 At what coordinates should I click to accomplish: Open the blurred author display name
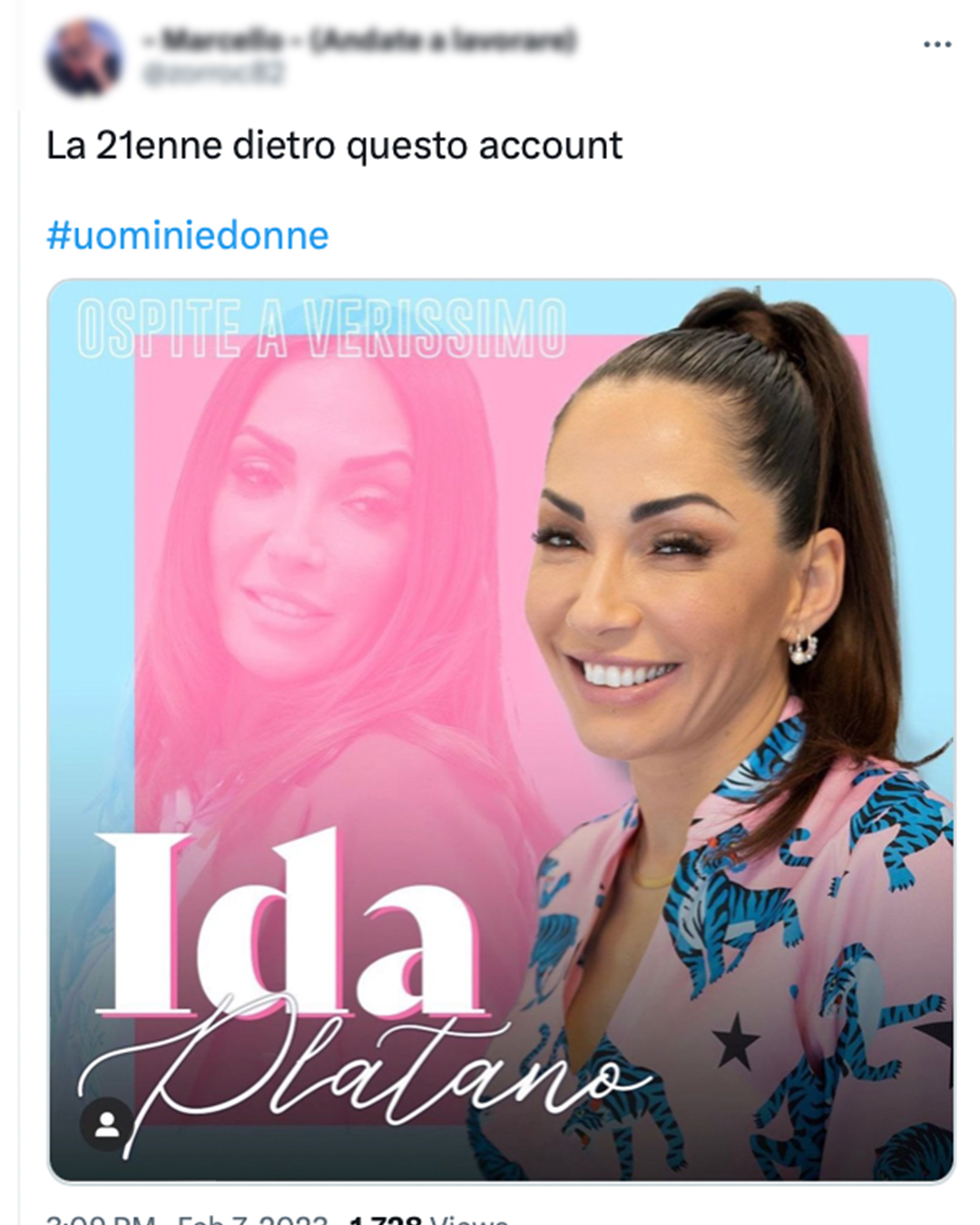(x=359, y=41)
